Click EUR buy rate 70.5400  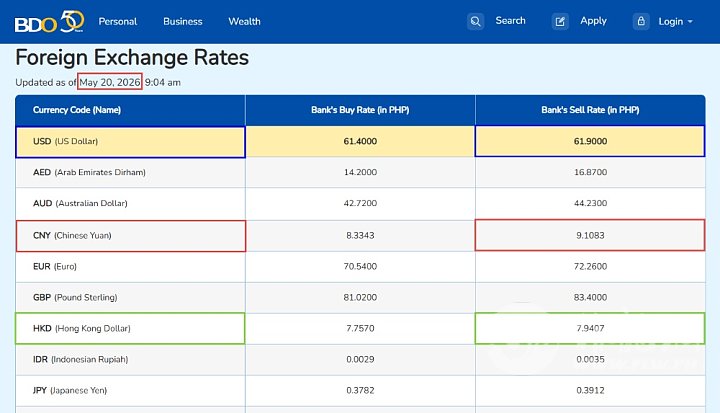coord(360,266)
